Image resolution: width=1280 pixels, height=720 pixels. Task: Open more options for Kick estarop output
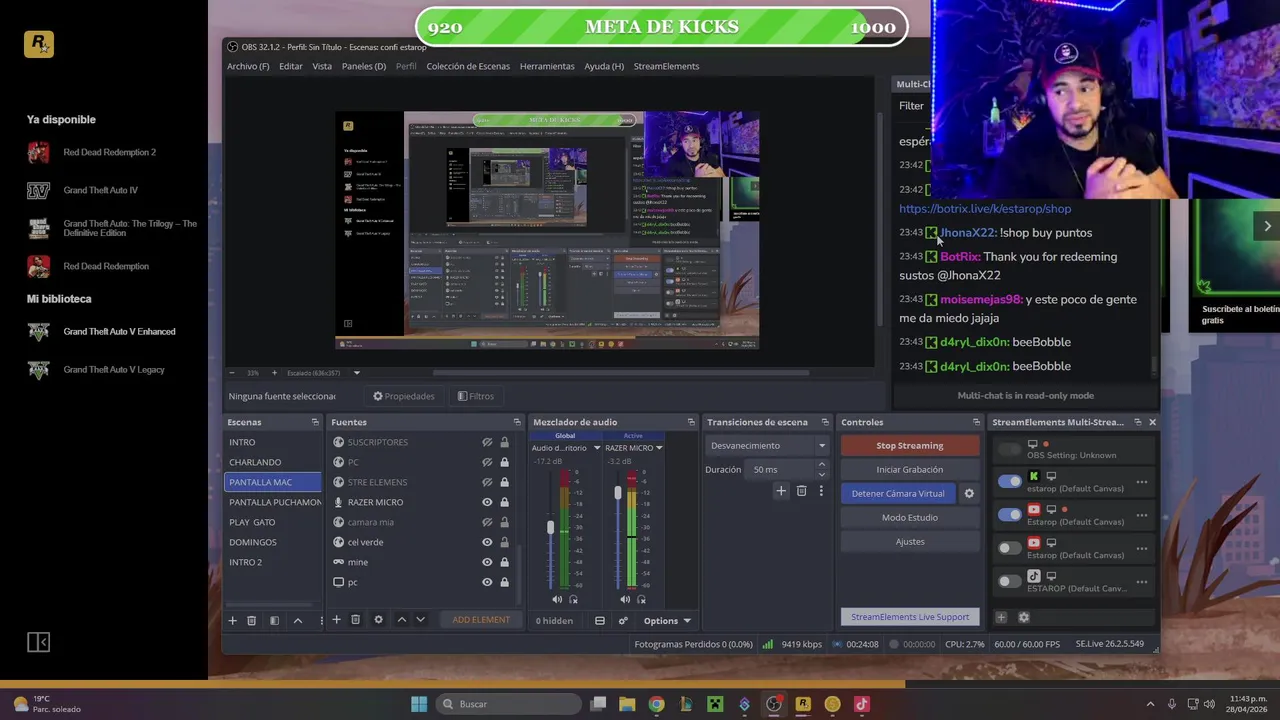coord(1141,482)
